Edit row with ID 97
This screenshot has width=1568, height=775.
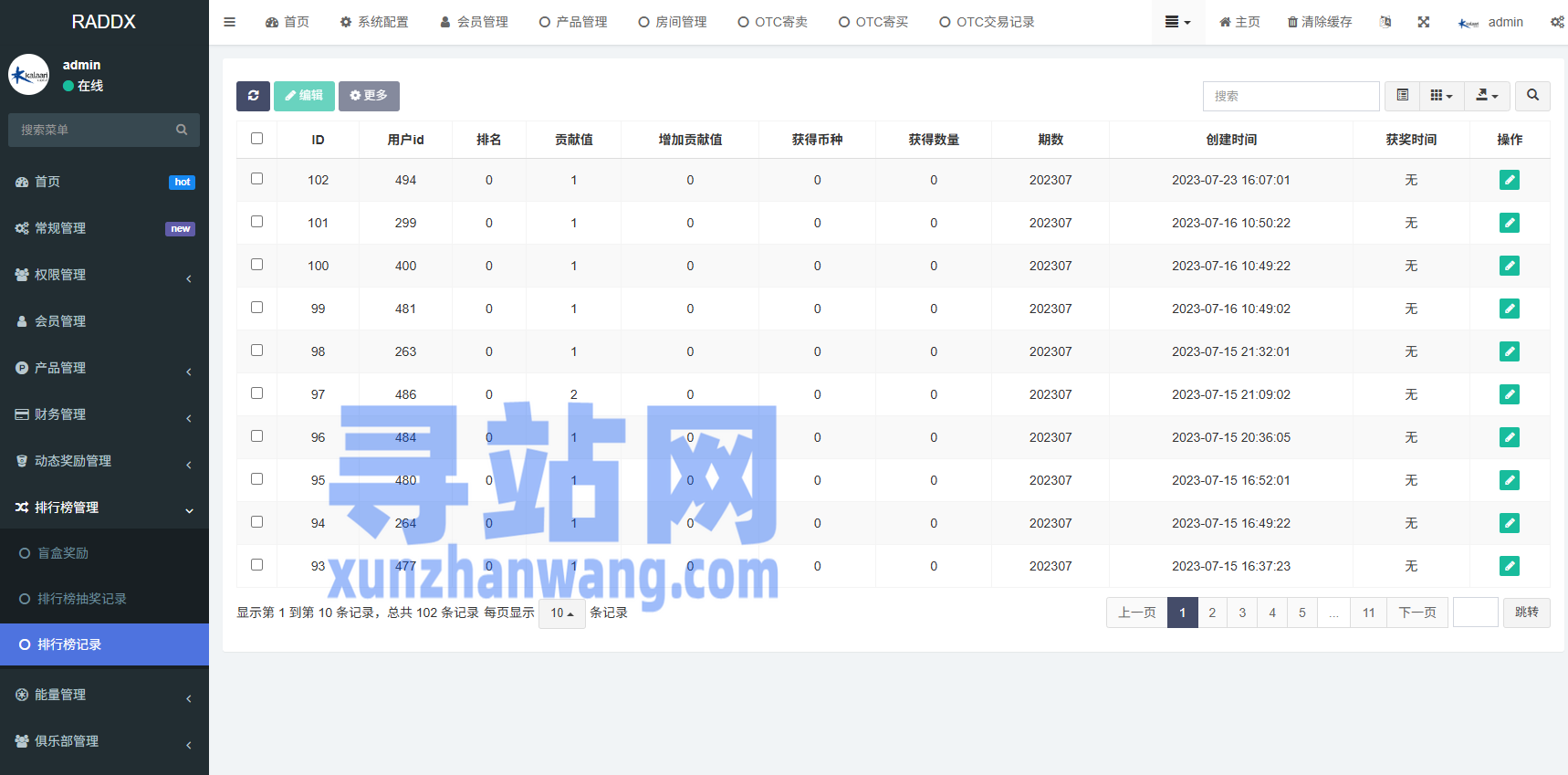pyautogui.click(x=1510, y=394)
